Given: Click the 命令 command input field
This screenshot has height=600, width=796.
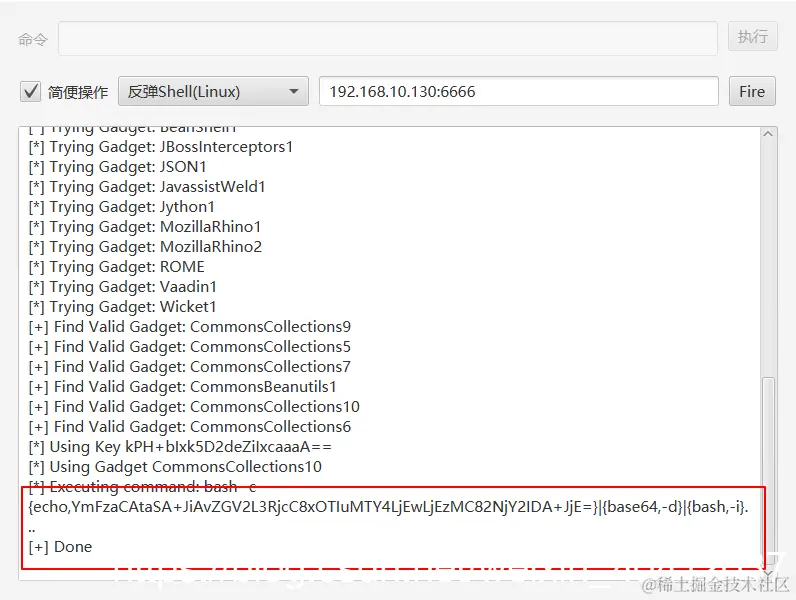Looking at the screenshot, I should pyautogui.click(x=388, y=38).
